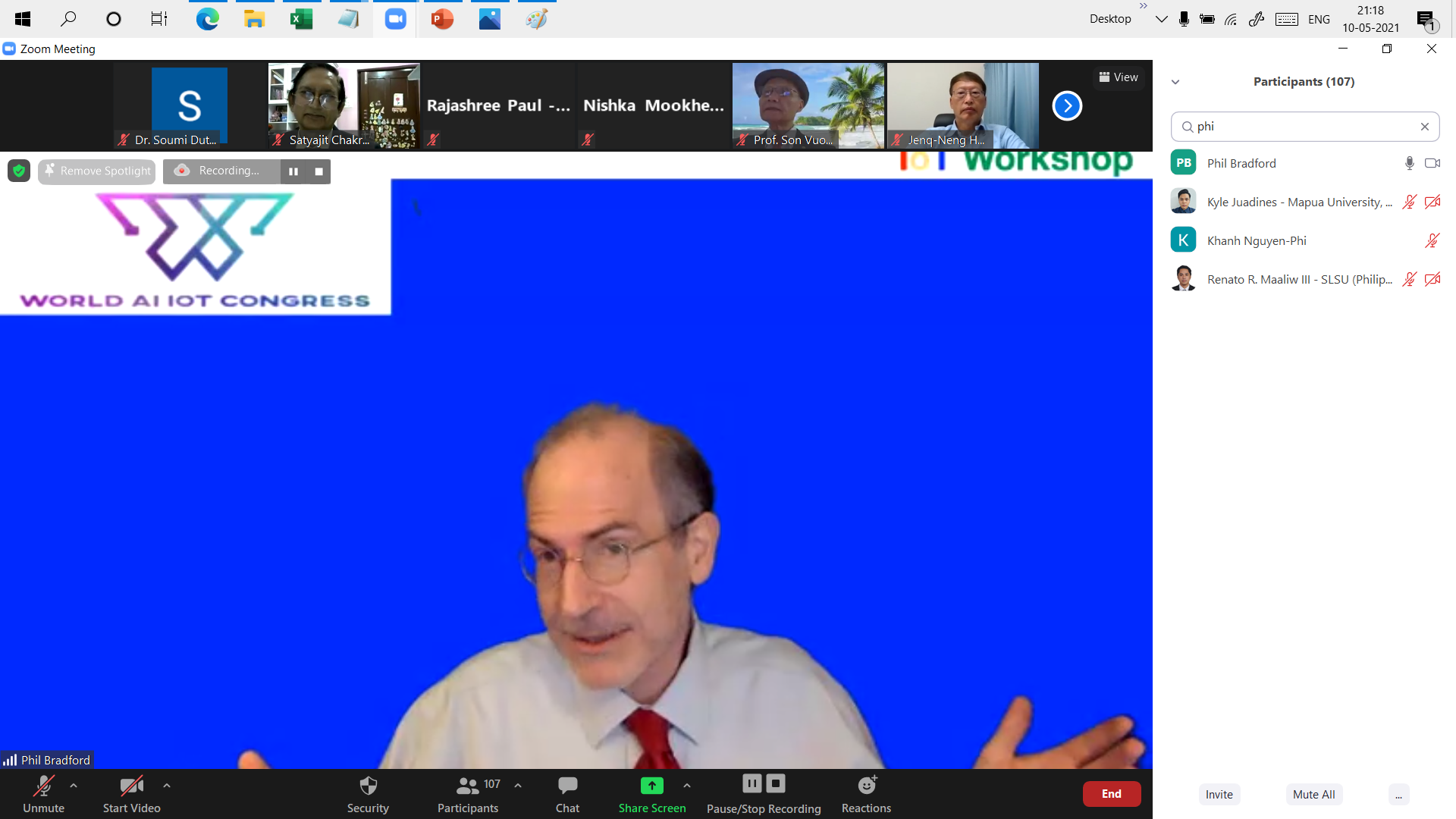Open Cortana circle icon
This screenshot has height=819, width=1456.
114,19
